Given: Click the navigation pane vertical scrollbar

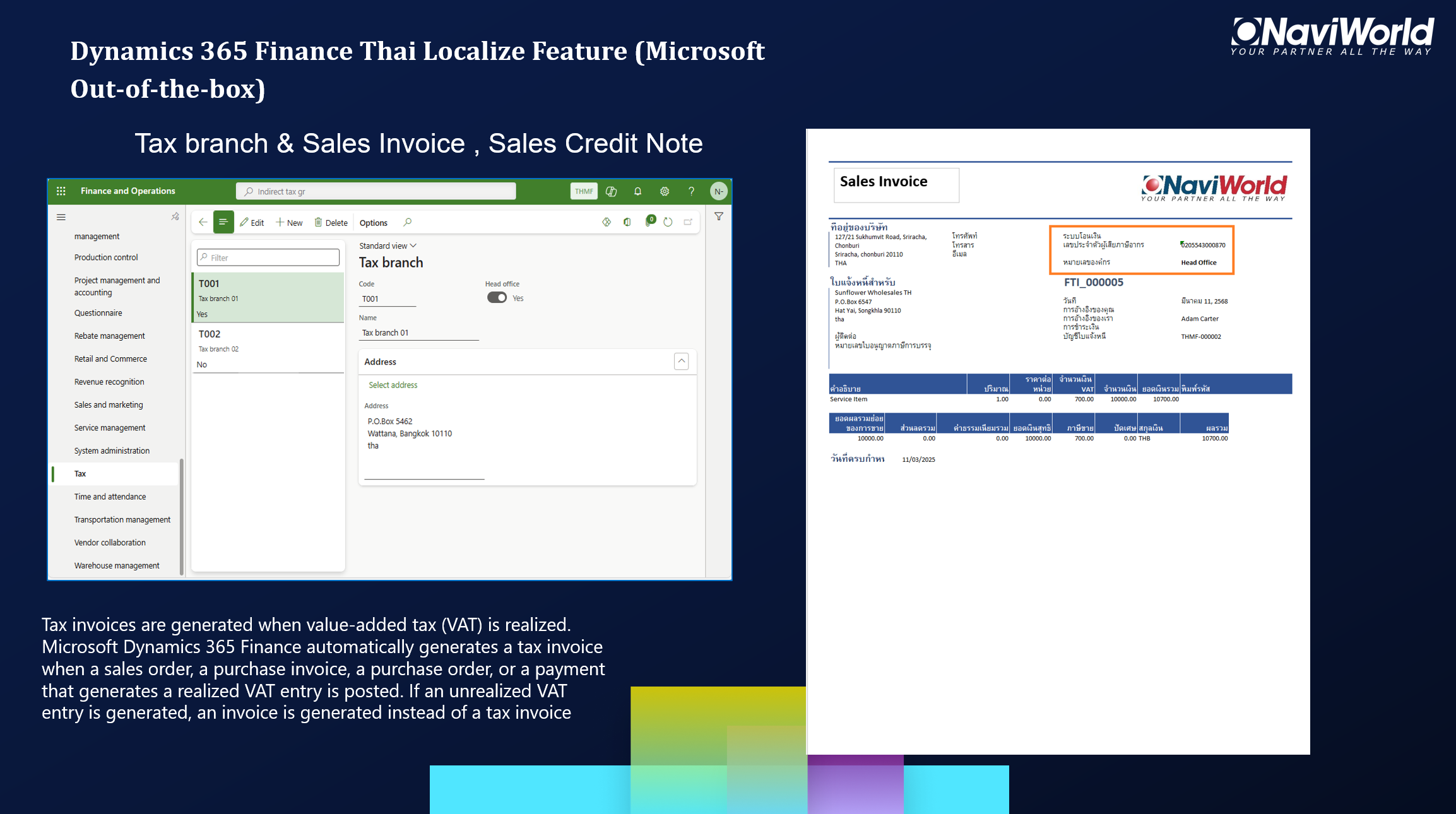Looking at the screenshot, I should tap(182, 516).
